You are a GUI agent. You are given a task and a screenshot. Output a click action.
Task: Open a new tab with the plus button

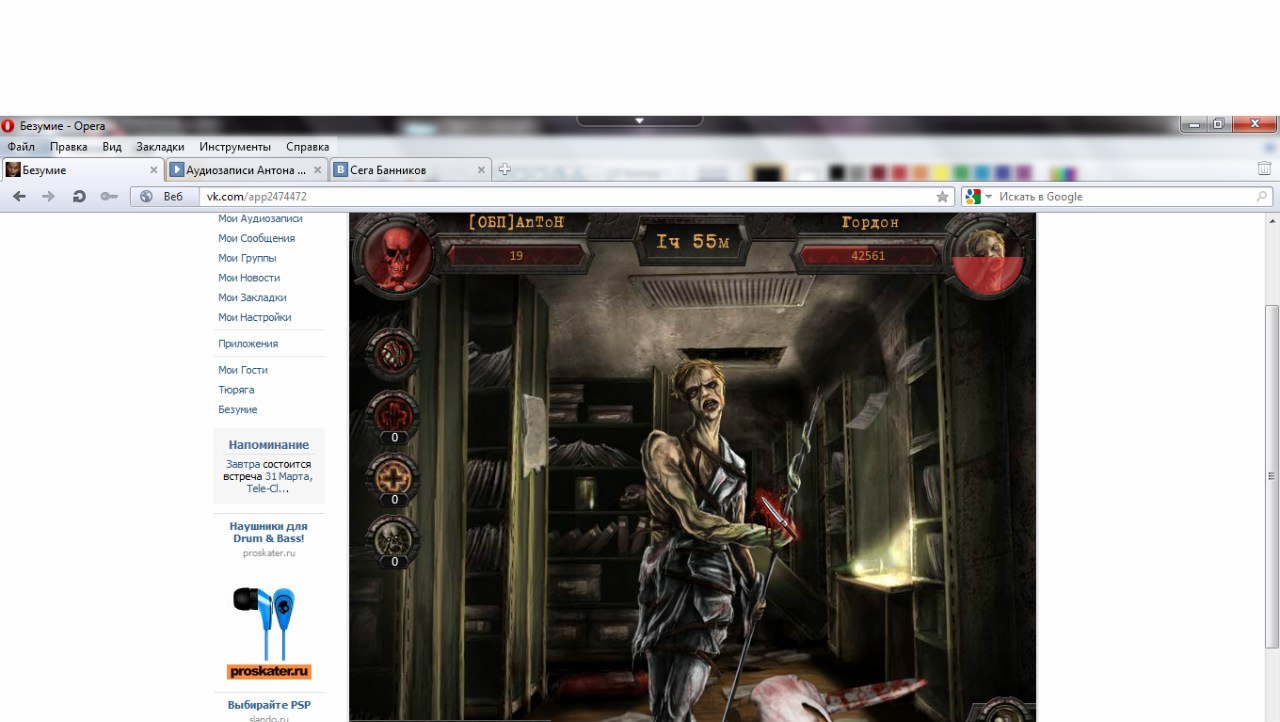(505, 170)
